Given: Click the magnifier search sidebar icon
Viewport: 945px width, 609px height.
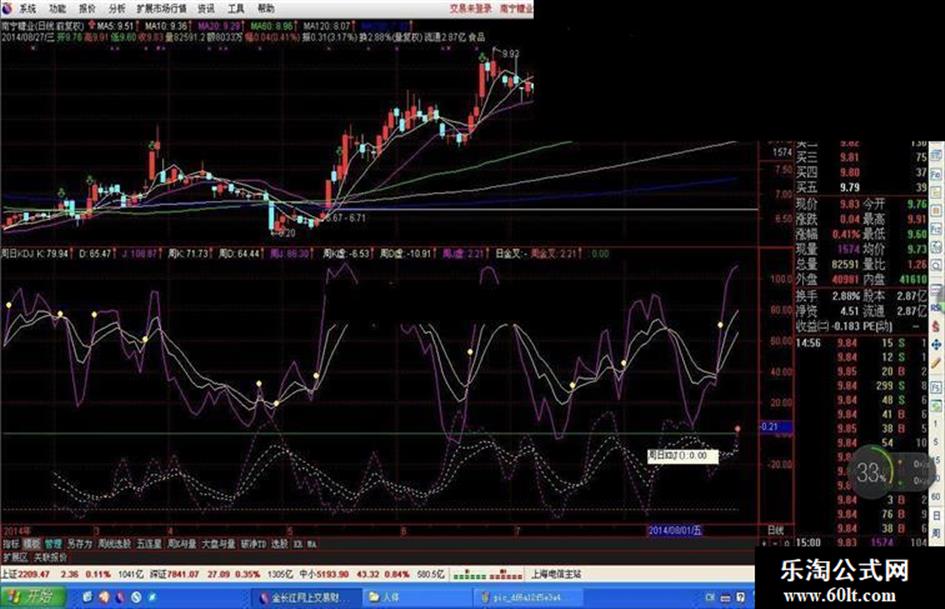Looking at the screenshot, I should tap(936, 265).
